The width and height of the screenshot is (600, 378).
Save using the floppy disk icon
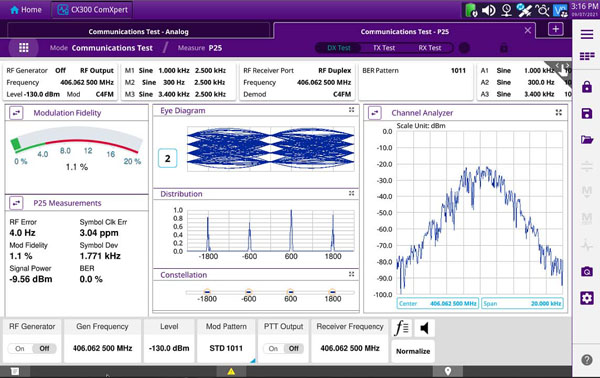(587, 113)
